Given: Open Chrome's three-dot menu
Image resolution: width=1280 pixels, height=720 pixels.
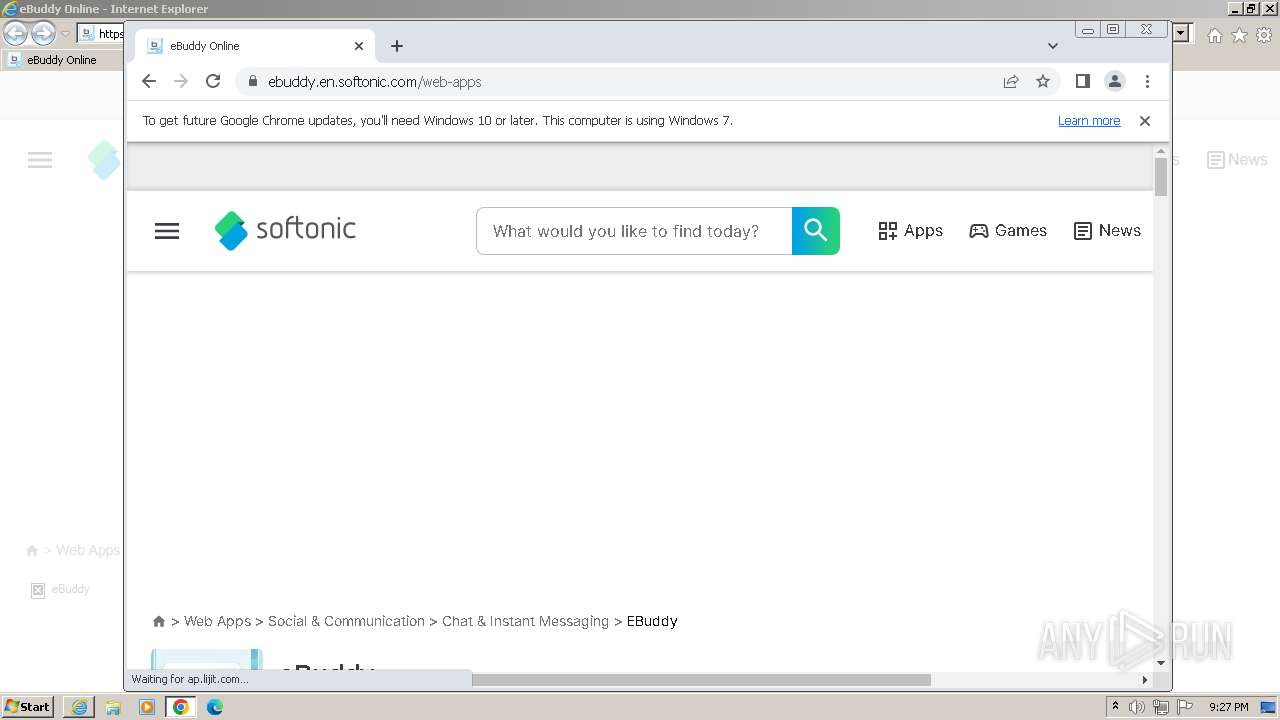Looking at the screenshot, I should point(1147,81).
